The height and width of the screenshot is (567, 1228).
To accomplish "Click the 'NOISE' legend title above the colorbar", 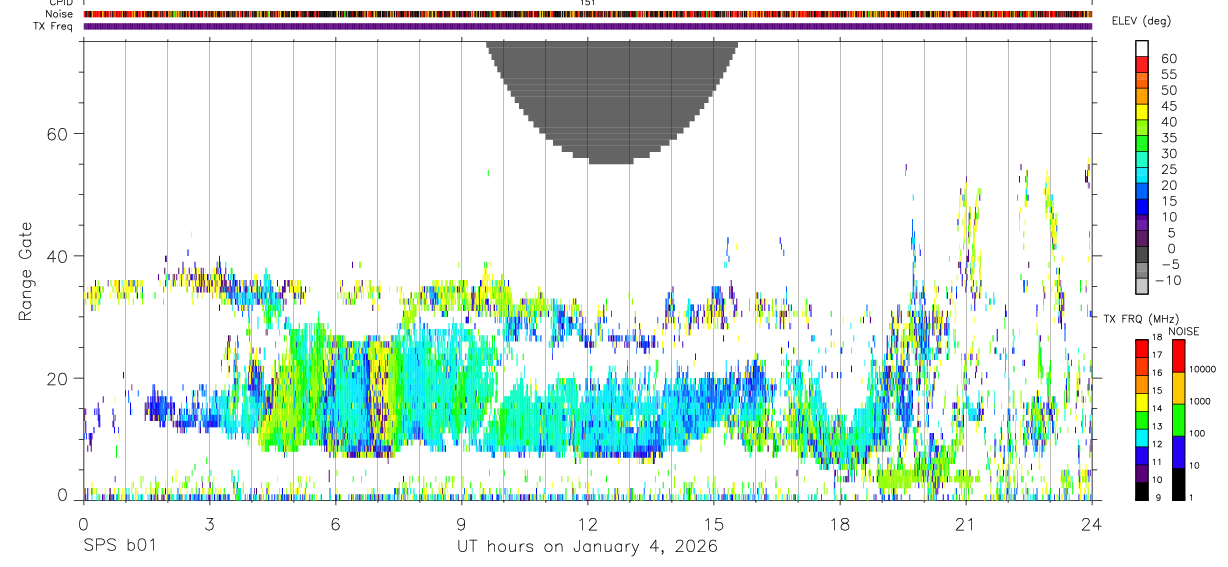I will (1183, 331).
